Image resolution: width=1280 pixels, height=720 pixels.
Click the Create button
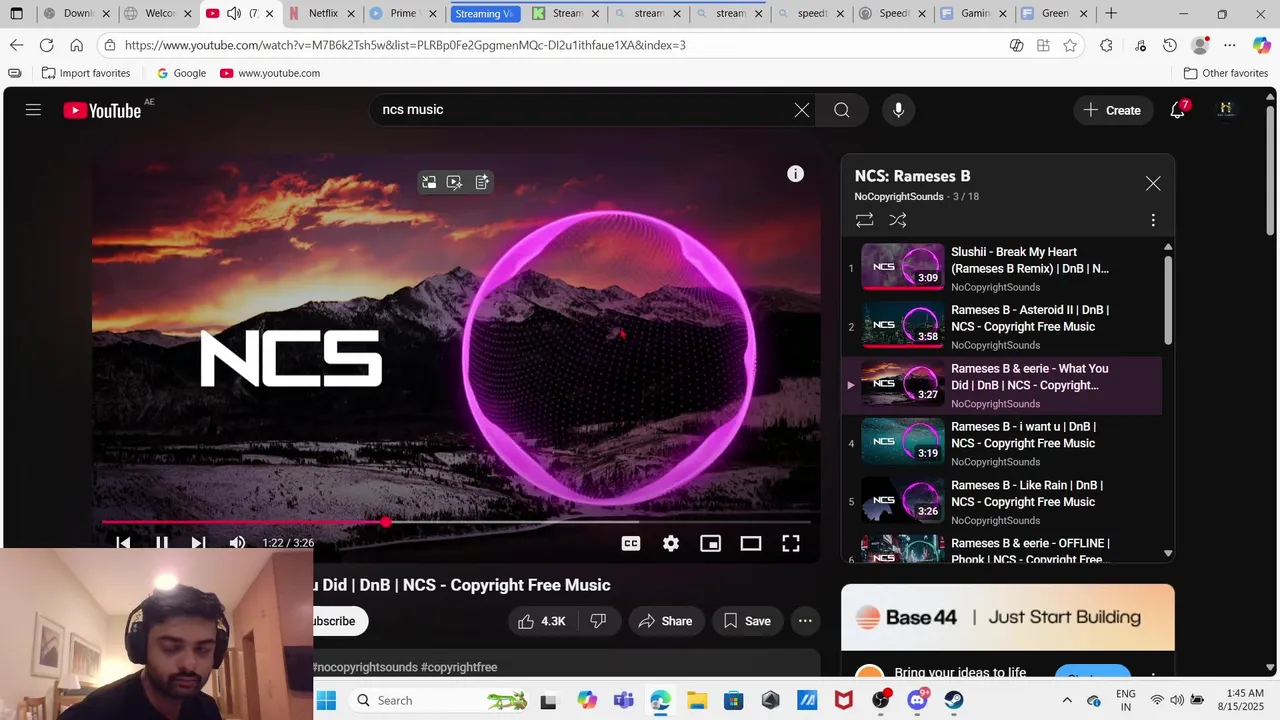click(1112, 110)
